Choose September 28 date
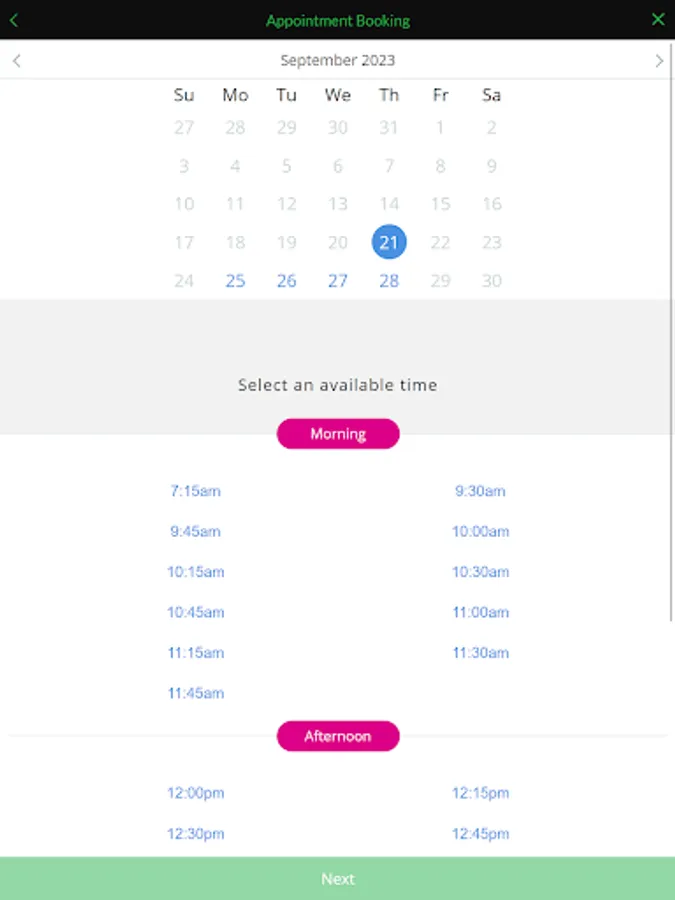 [x=389, y=281]
